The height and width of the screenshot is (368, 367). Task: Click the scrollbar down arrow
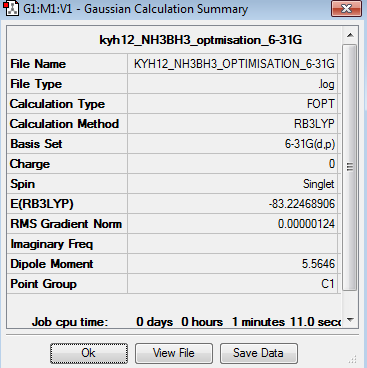point(350,320)
